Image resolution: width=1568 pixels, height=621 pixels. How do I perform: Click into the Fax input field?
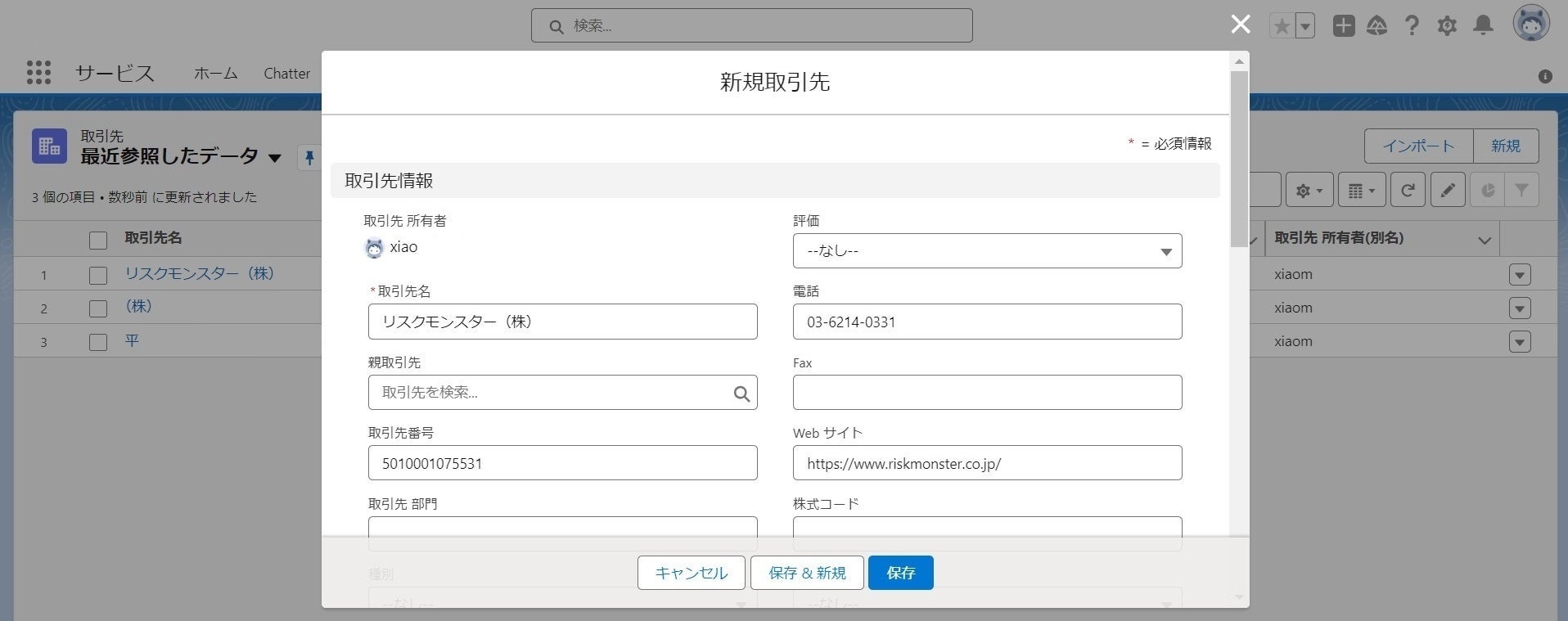coord(987,393)
